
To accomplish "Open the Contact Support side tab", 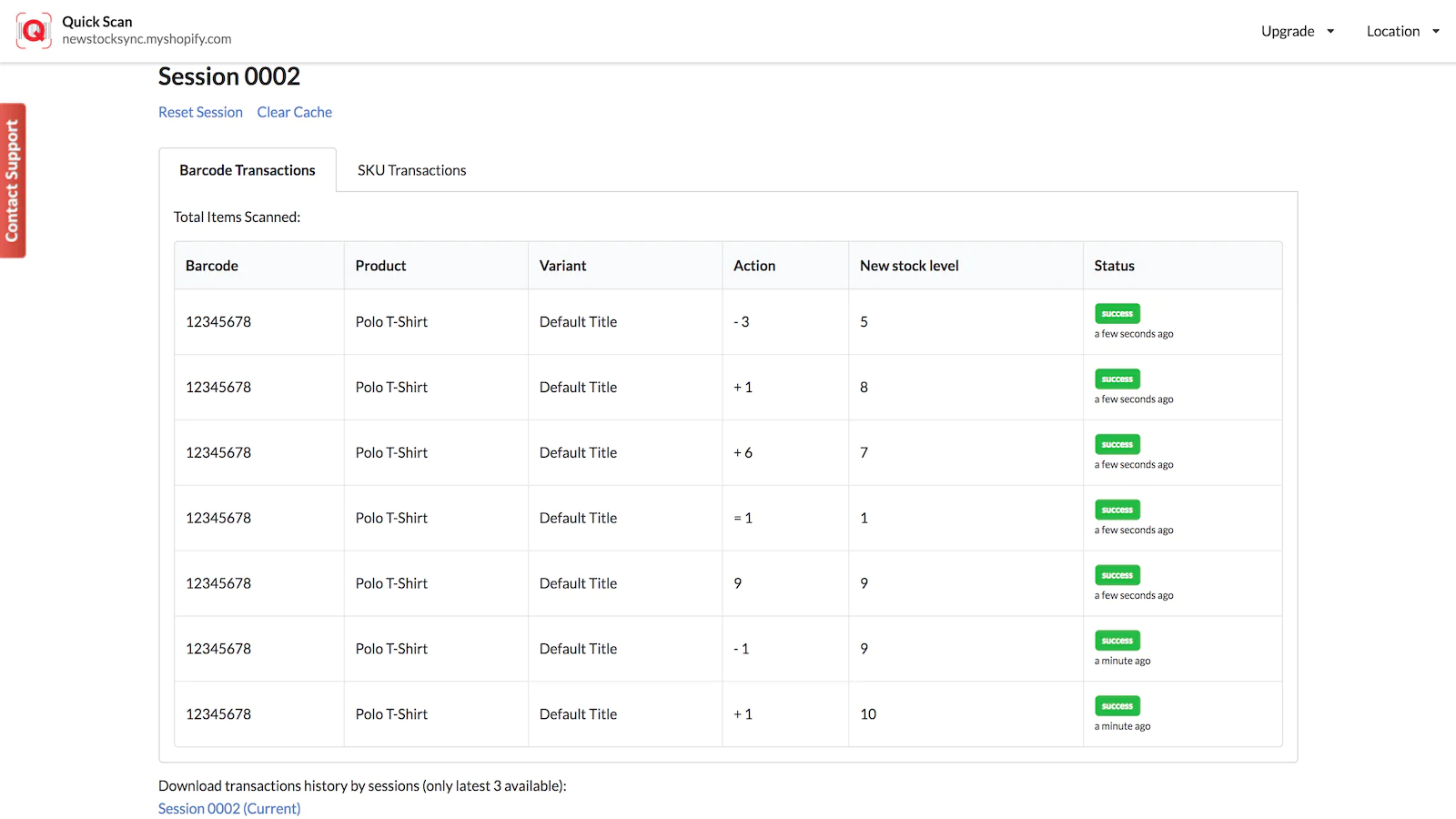I will point(13,180).
